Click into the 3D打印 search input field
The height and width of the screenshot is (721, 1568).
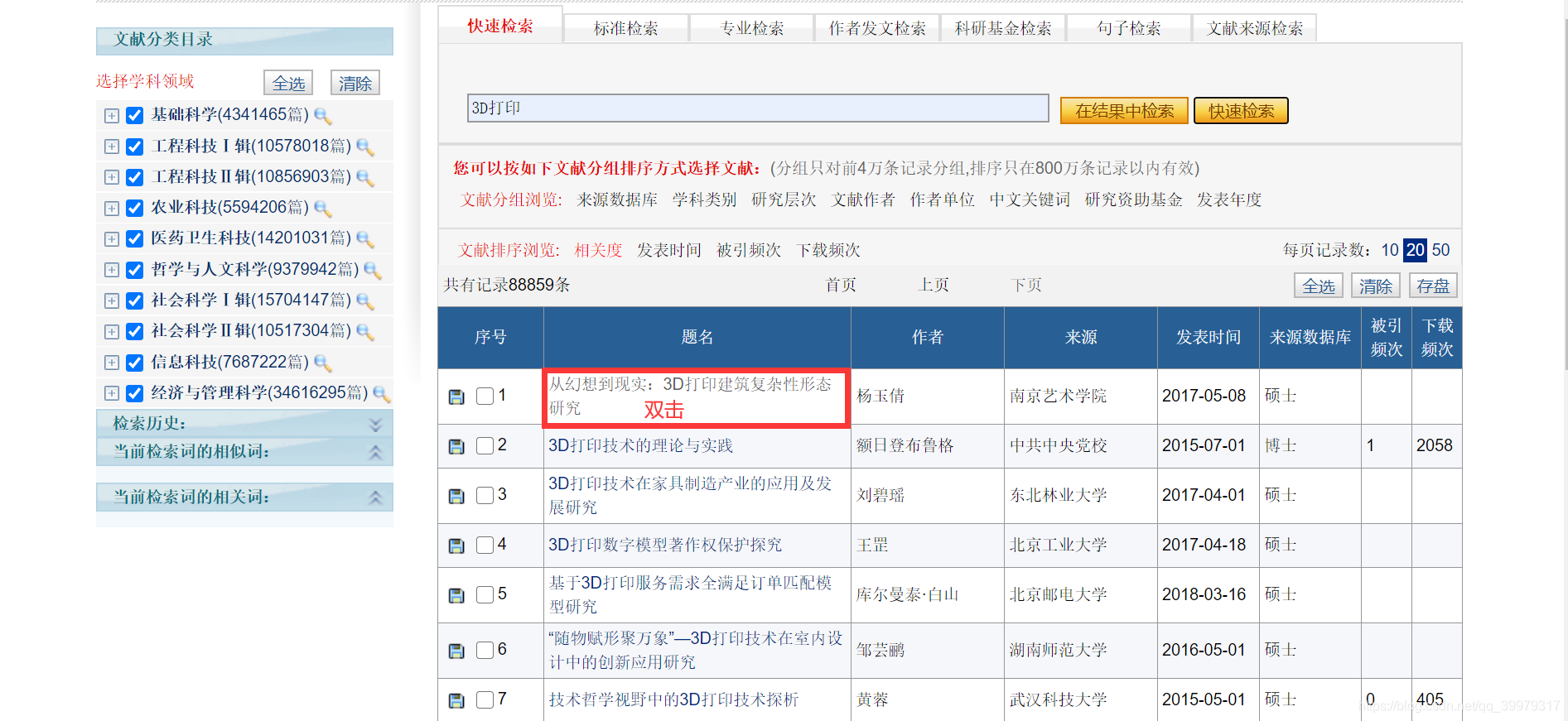coord(758,108)
